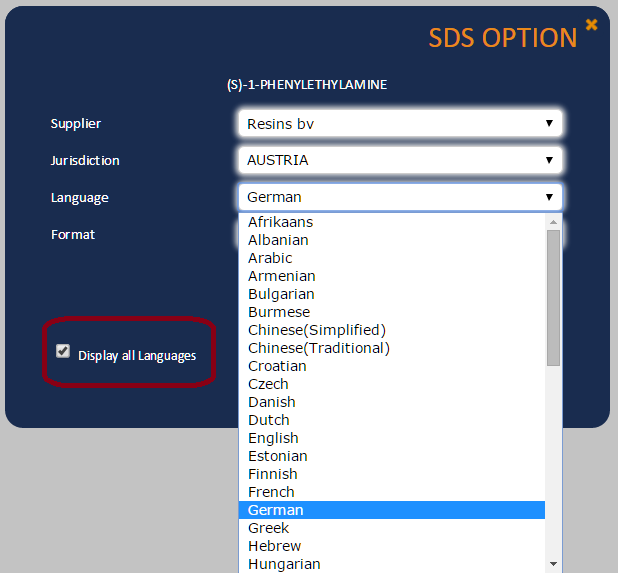Uncheck Display all Languages checkbox
This screenshot has height=573, width=618.
coord(63,351)
